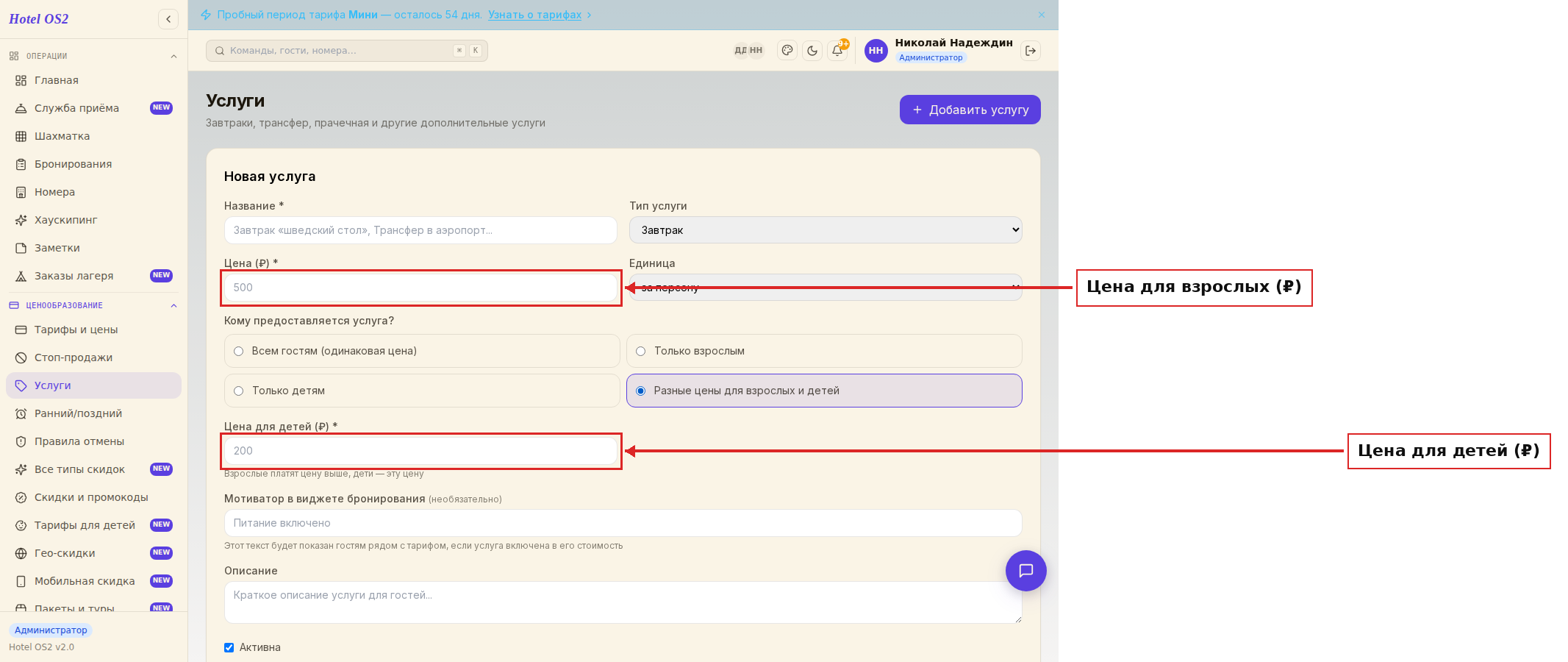
Task: Toggle dark mode moon icon
Action: pos(812,51)
